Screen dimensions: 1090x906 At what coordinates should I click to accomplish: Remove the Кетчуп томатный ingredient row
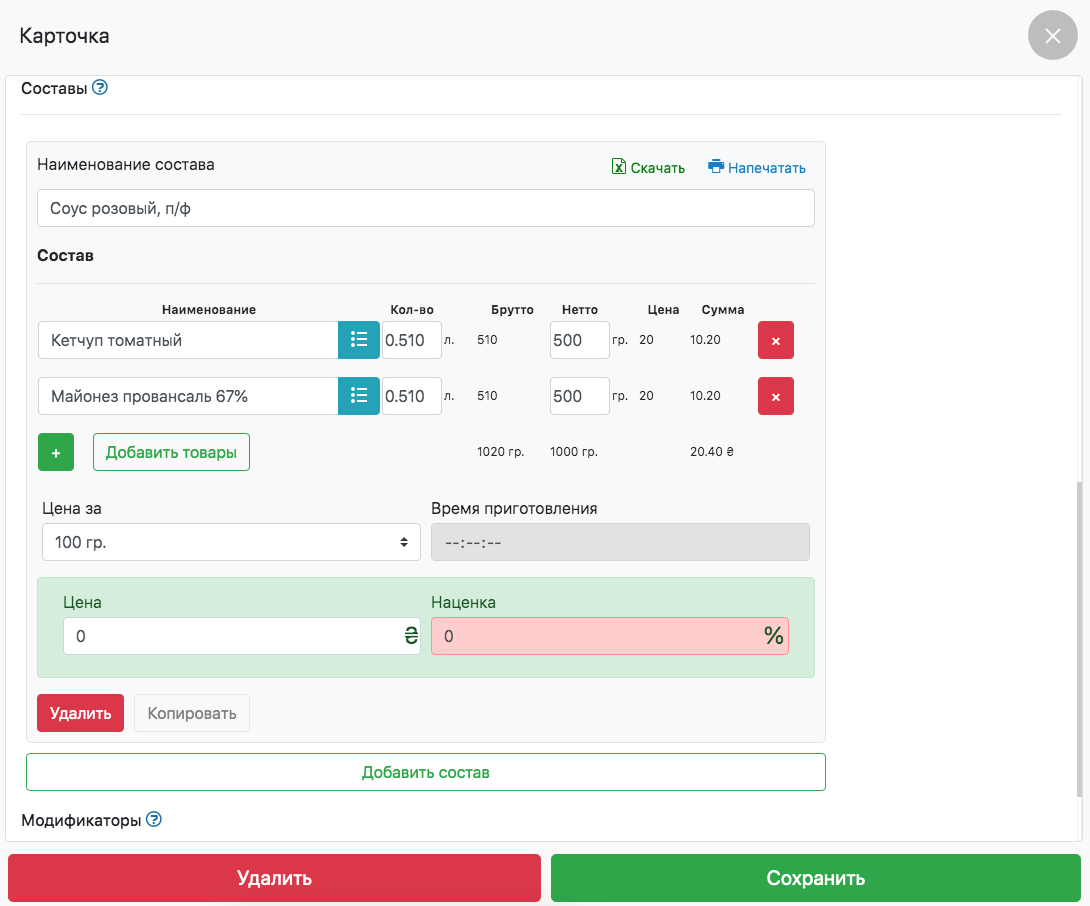(775, 340)
